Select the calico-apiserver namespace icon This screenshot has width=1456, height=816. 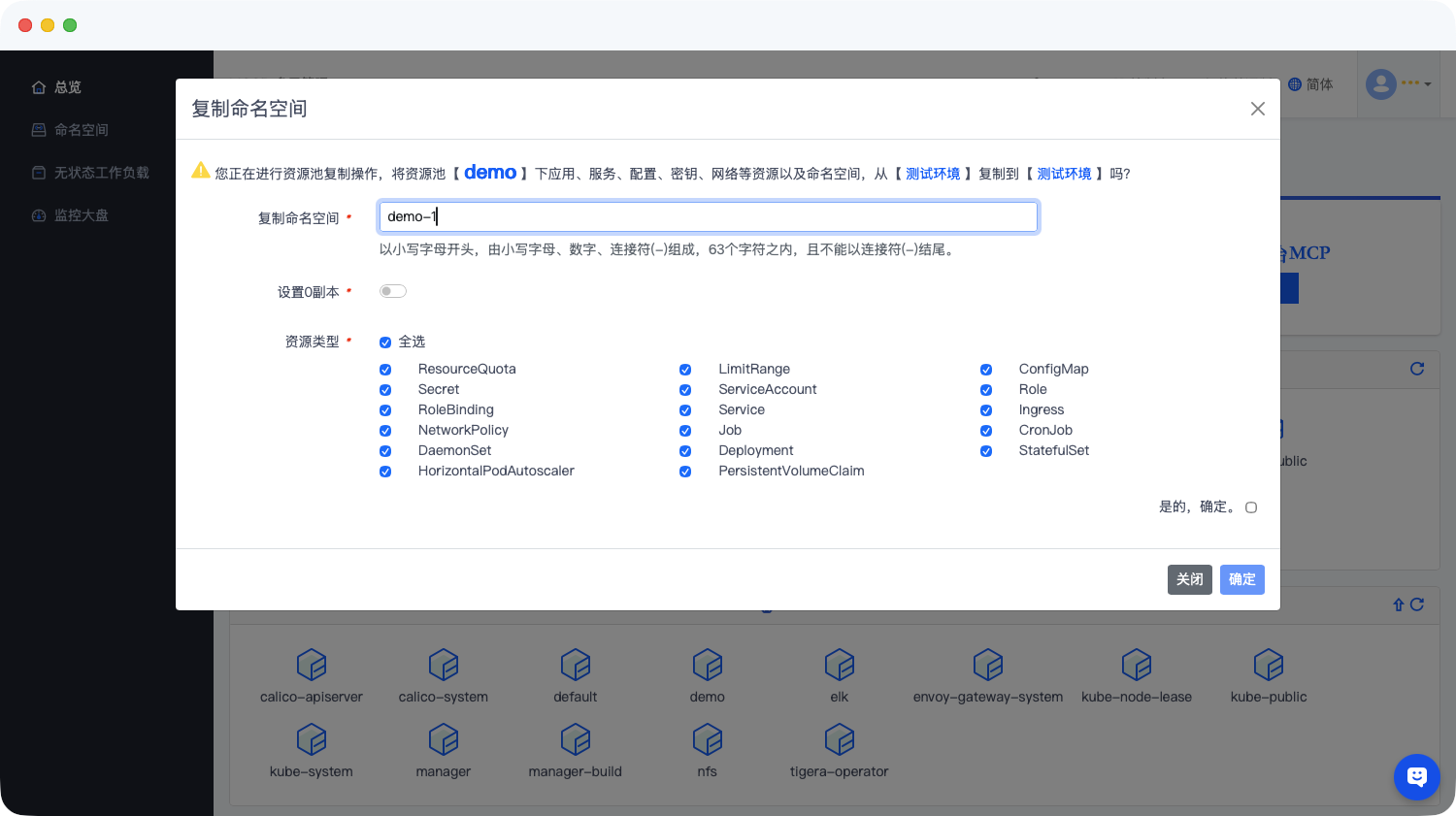click(x=311, y=666)
